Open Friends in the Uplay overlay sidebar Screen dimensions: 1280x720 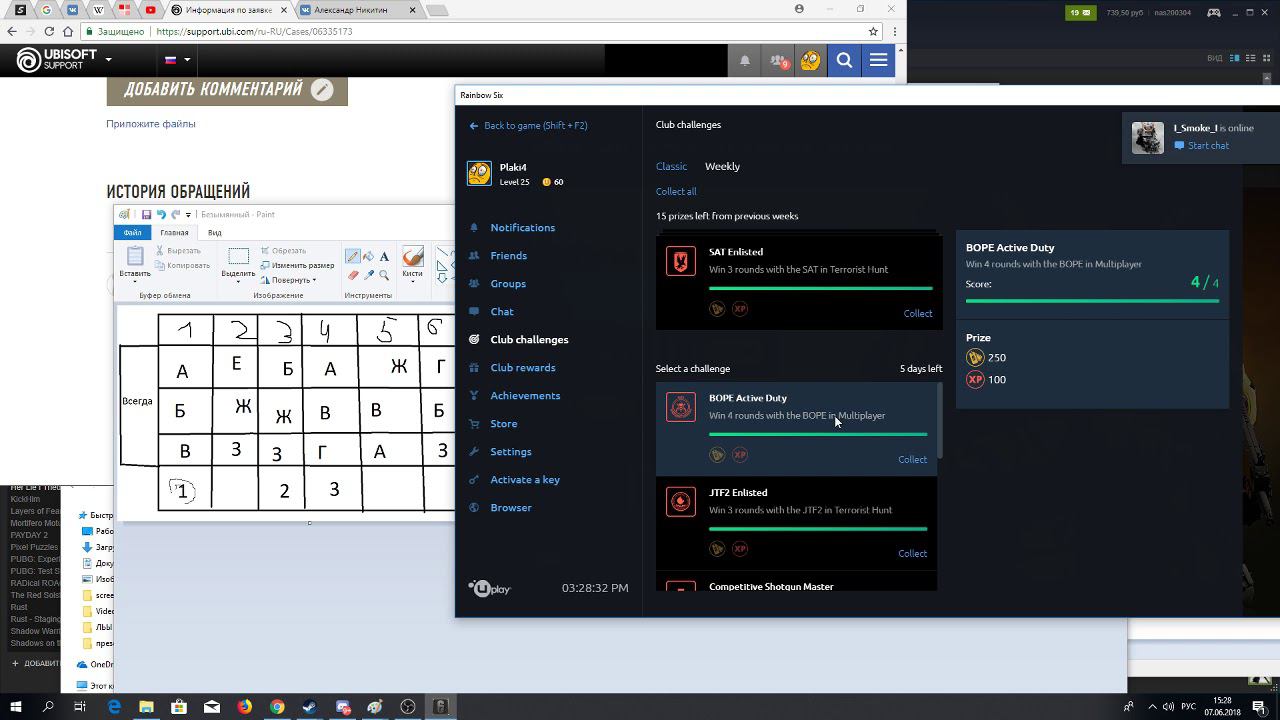pos(508,255)
